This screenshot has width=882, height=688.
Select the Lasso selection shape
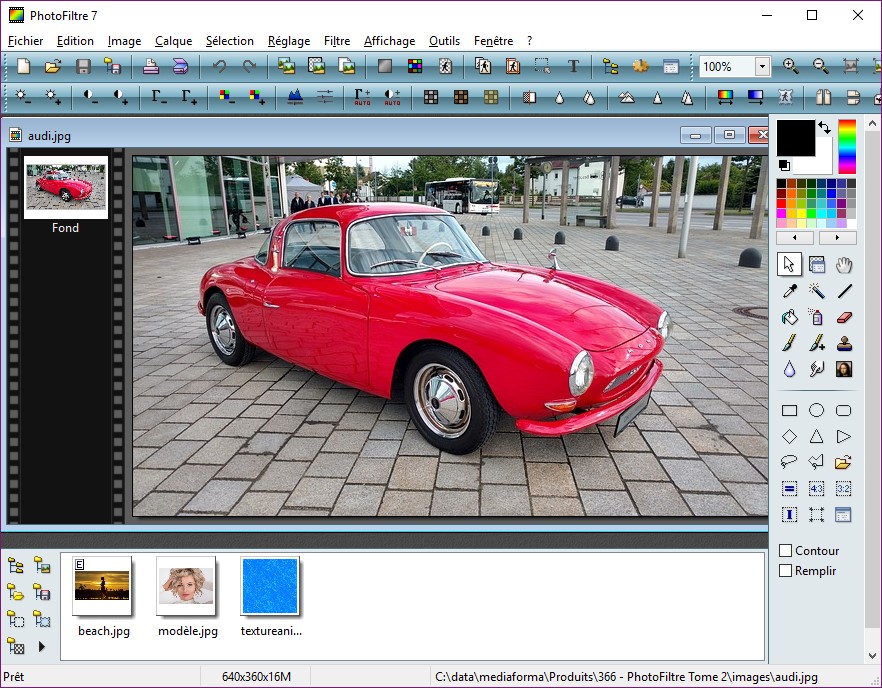coord(789,462)
